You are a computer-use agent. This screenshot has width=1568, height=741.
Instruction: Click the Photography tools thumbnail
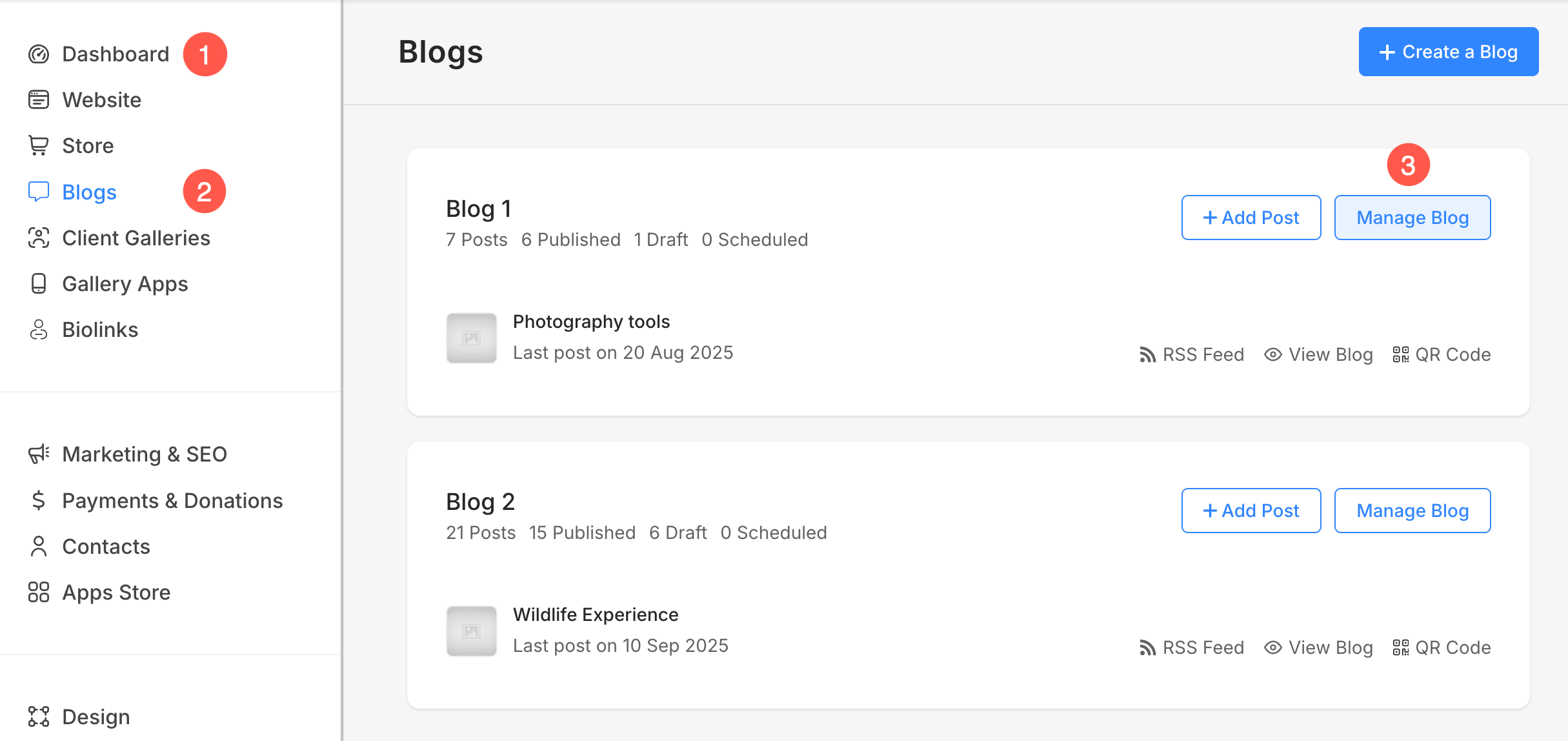(472, 338)
